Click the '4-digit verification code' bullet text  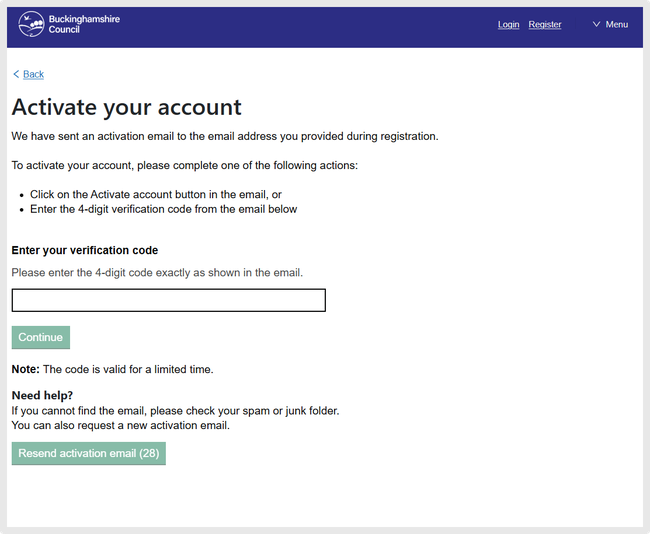[x=163, y=209]
